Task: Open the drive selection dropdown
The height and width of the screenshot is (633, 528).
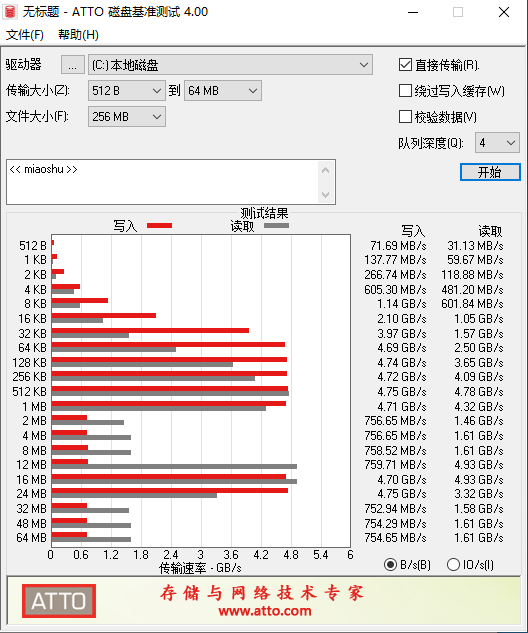Action: (230, 65)
